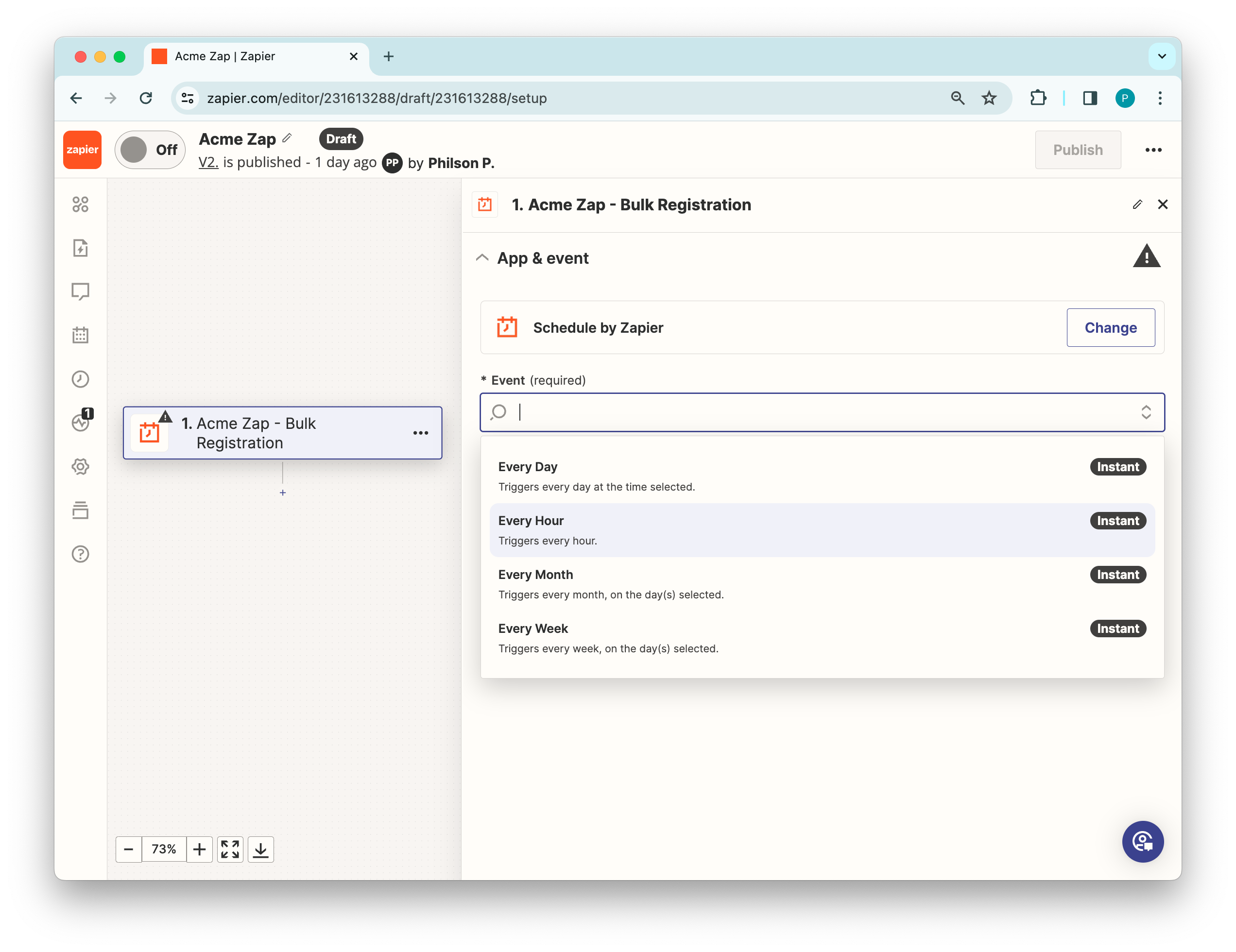Open the three-dot menu on trigger step
The height and width of the screenshot is (952, 1236).
[420, 433]
